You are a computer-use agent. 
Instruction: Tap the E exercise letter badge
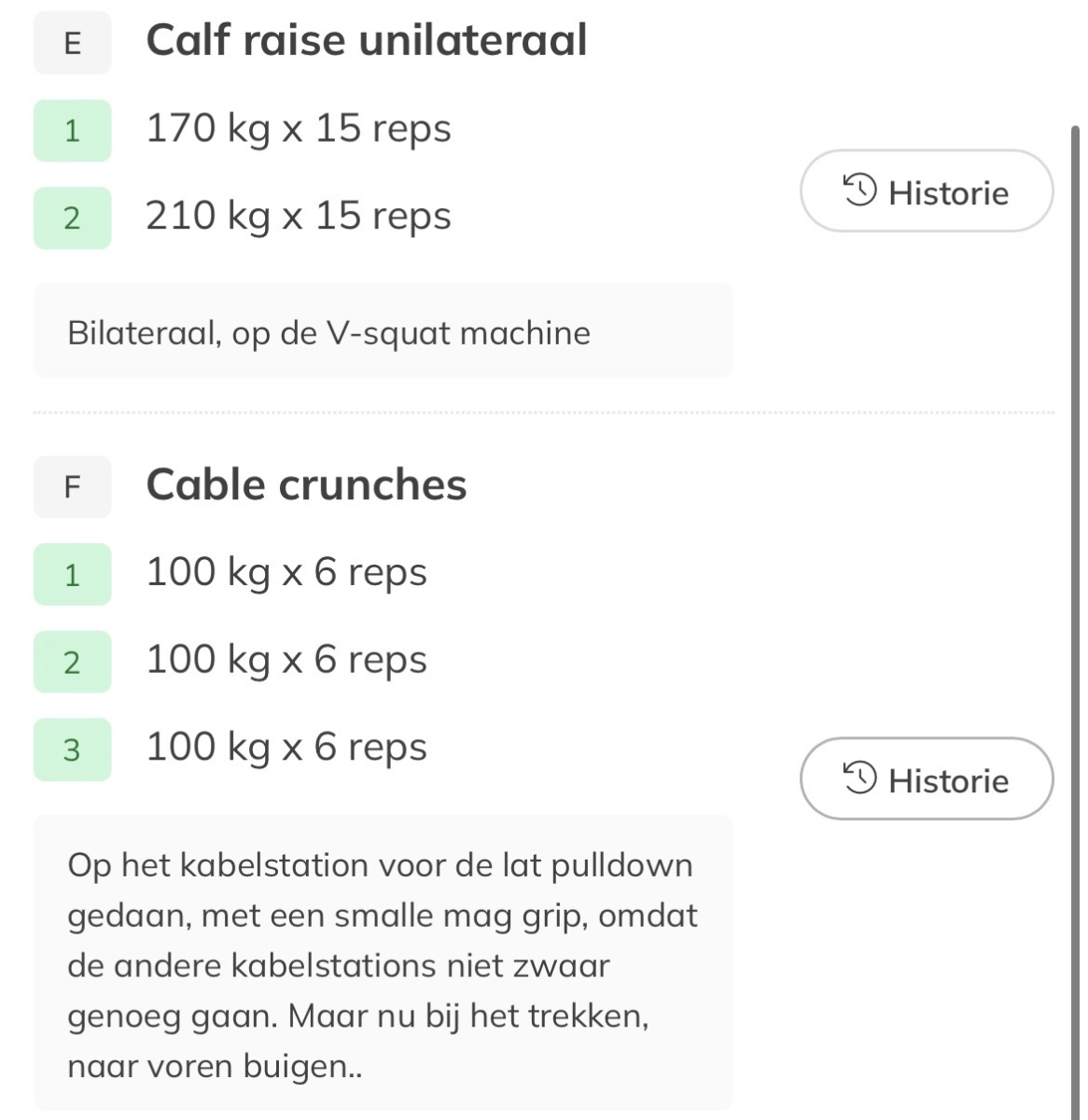(x=72, y=43)
